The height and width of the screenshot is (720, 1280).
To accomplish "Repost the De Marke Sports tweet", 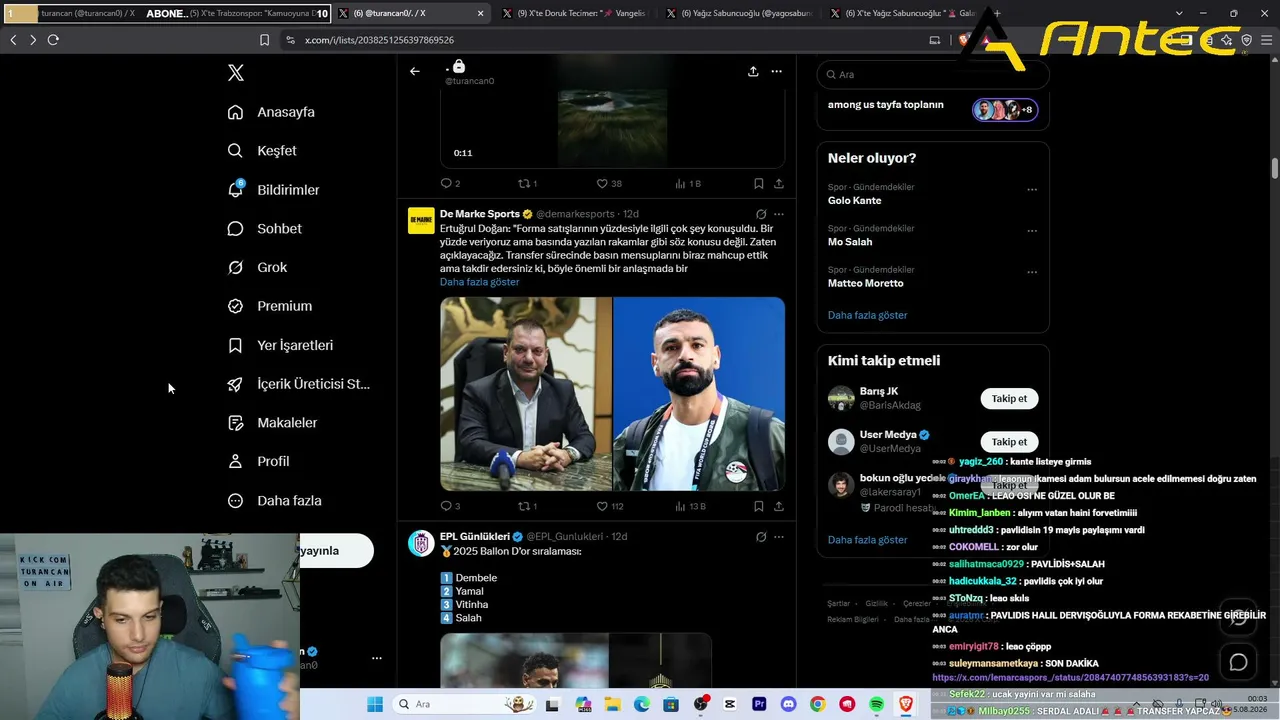I will [x=527, y=507].
